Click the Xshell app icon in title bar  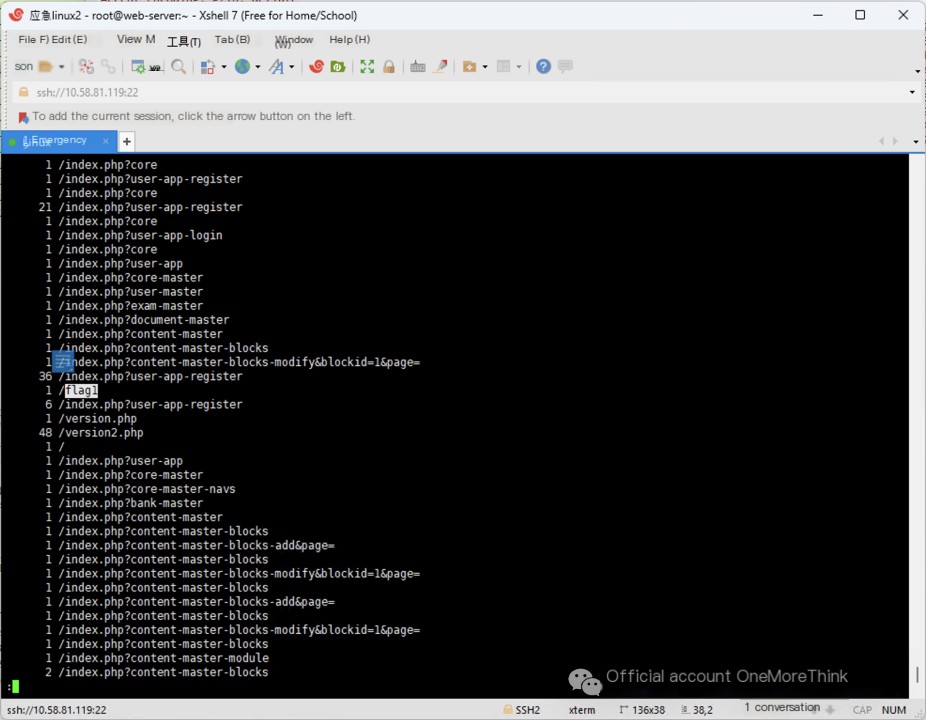[x=17, y=15]
